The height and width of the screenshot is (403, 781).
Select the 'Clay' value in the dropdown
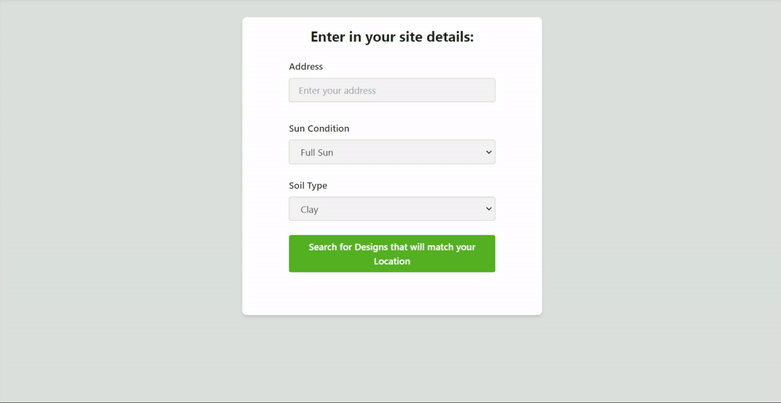click(310, 209)
